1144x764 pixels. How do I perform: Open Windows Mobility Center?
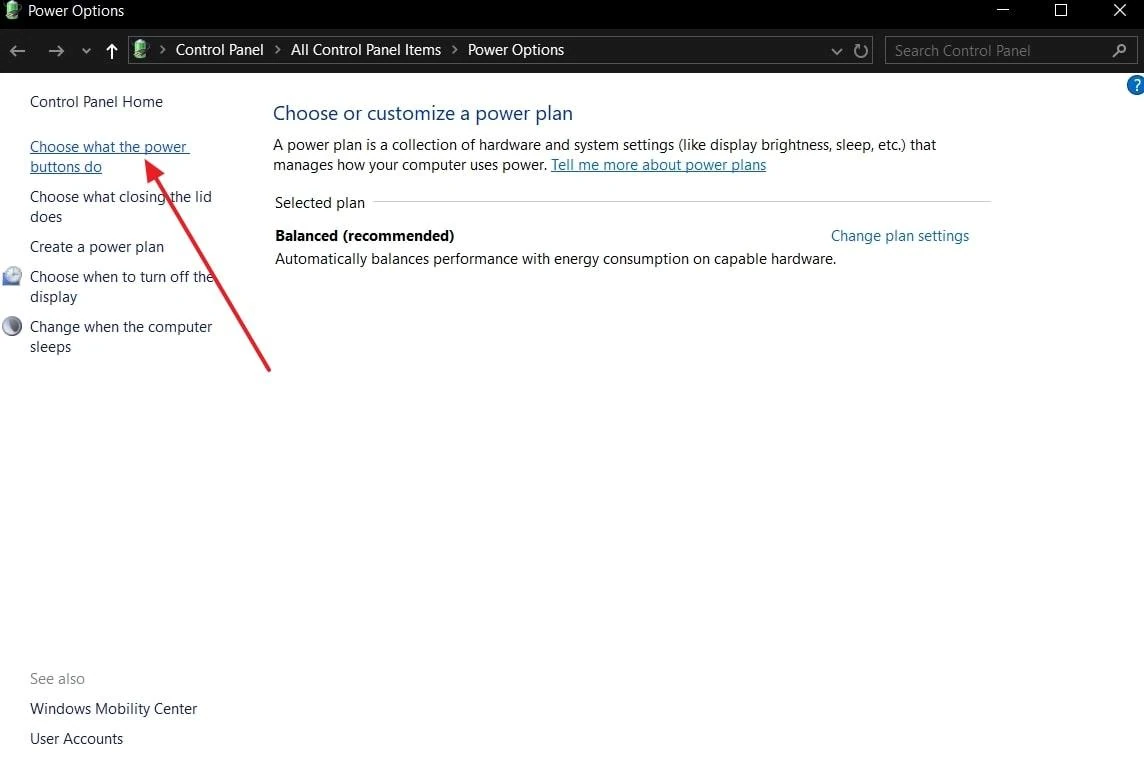click(113, 709)
